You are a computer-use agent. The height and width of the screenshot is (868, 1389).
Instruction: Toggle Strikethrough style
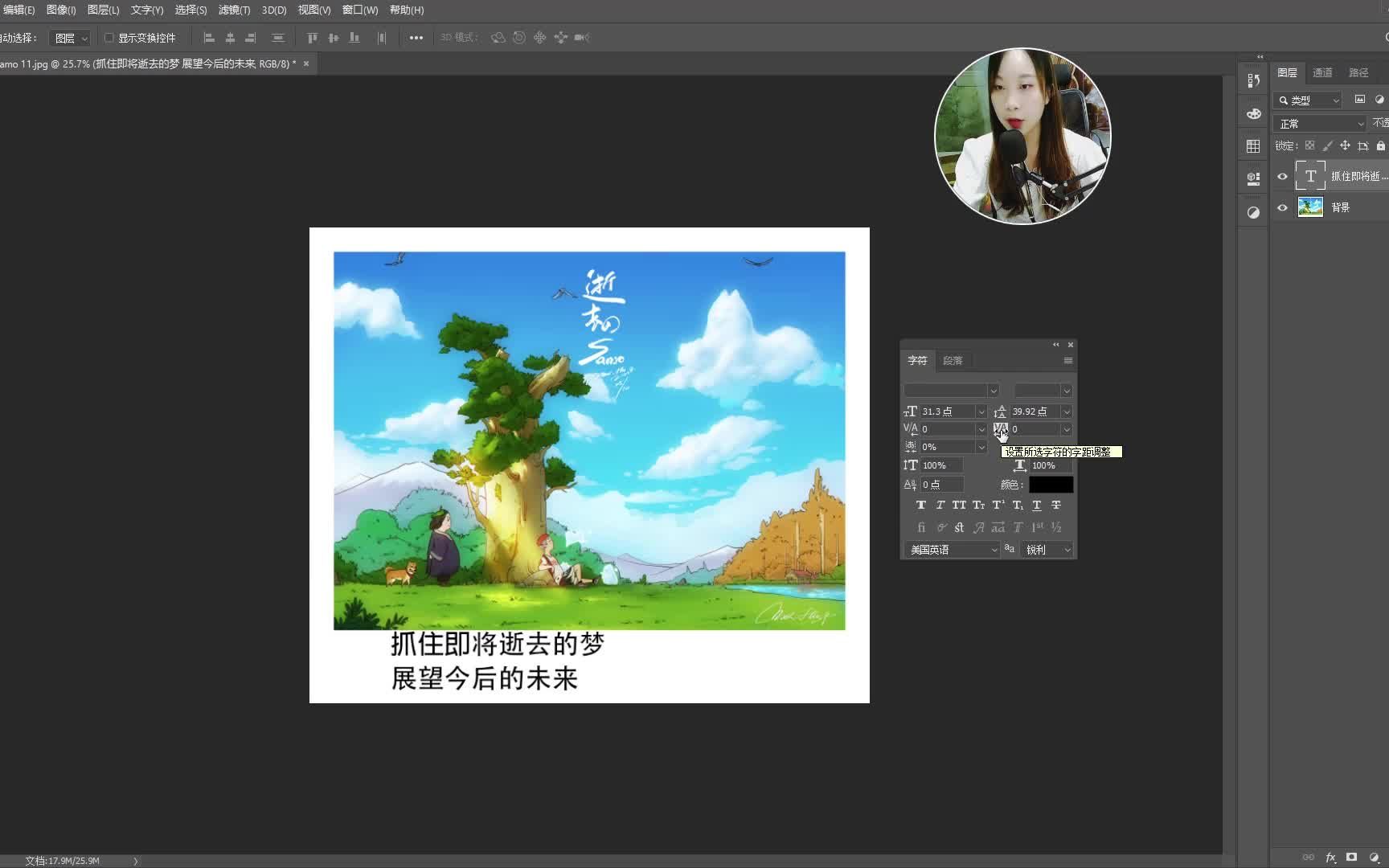(x=1056, y=505)
